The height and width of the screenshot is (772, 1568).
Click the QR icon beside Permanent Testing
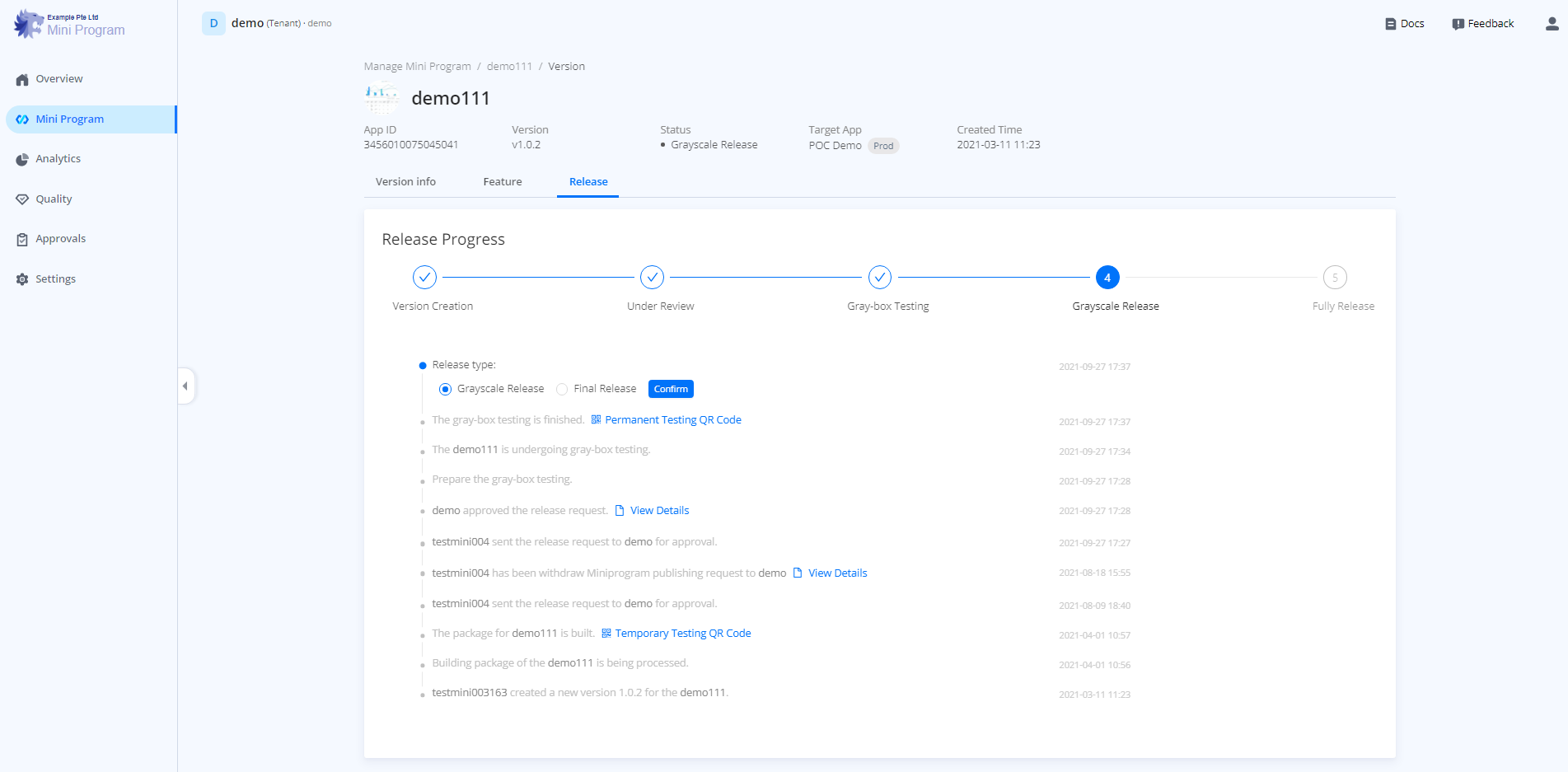point(596,420)
